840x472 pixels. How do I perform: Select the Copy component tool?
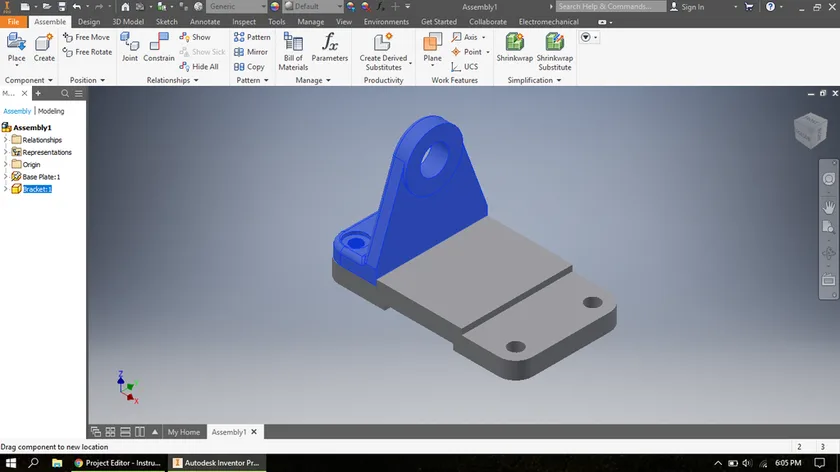tap(249, 67)
